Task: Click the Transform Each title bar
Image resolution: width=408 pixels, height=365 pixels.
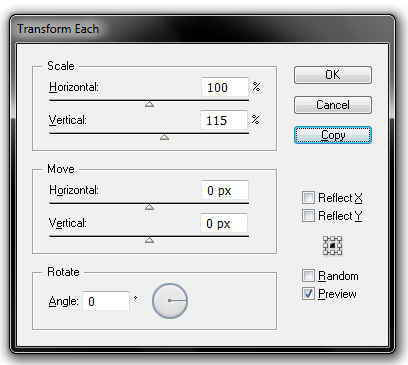Action: click(202, 29)
